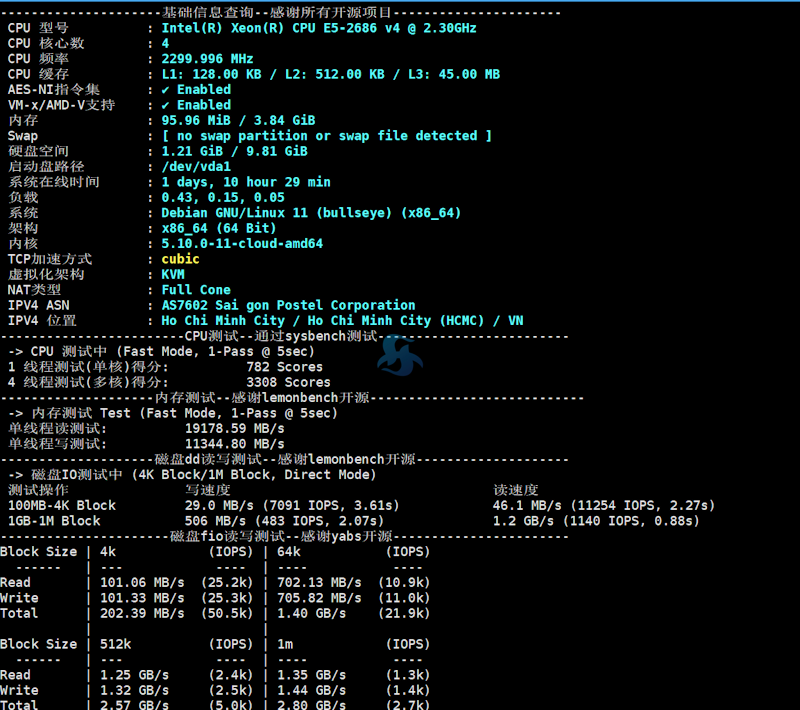Click the 5.10.0-11-cloud-amd64 kernel version
The width and height of the screenshot is (800, 710).
[x=242, y=244]
